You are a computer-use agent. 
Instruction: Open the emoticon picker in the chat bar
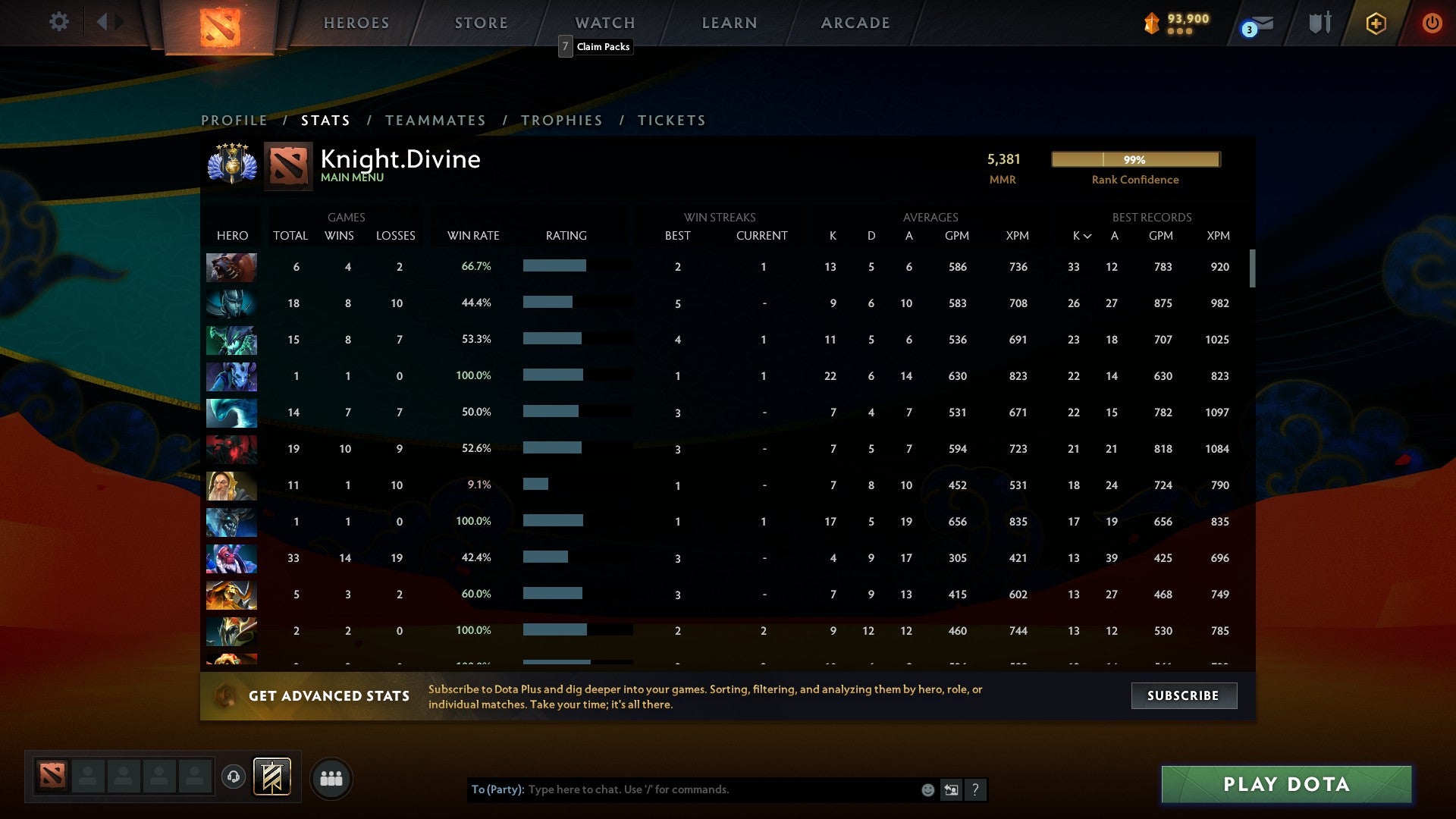point(927,789)
